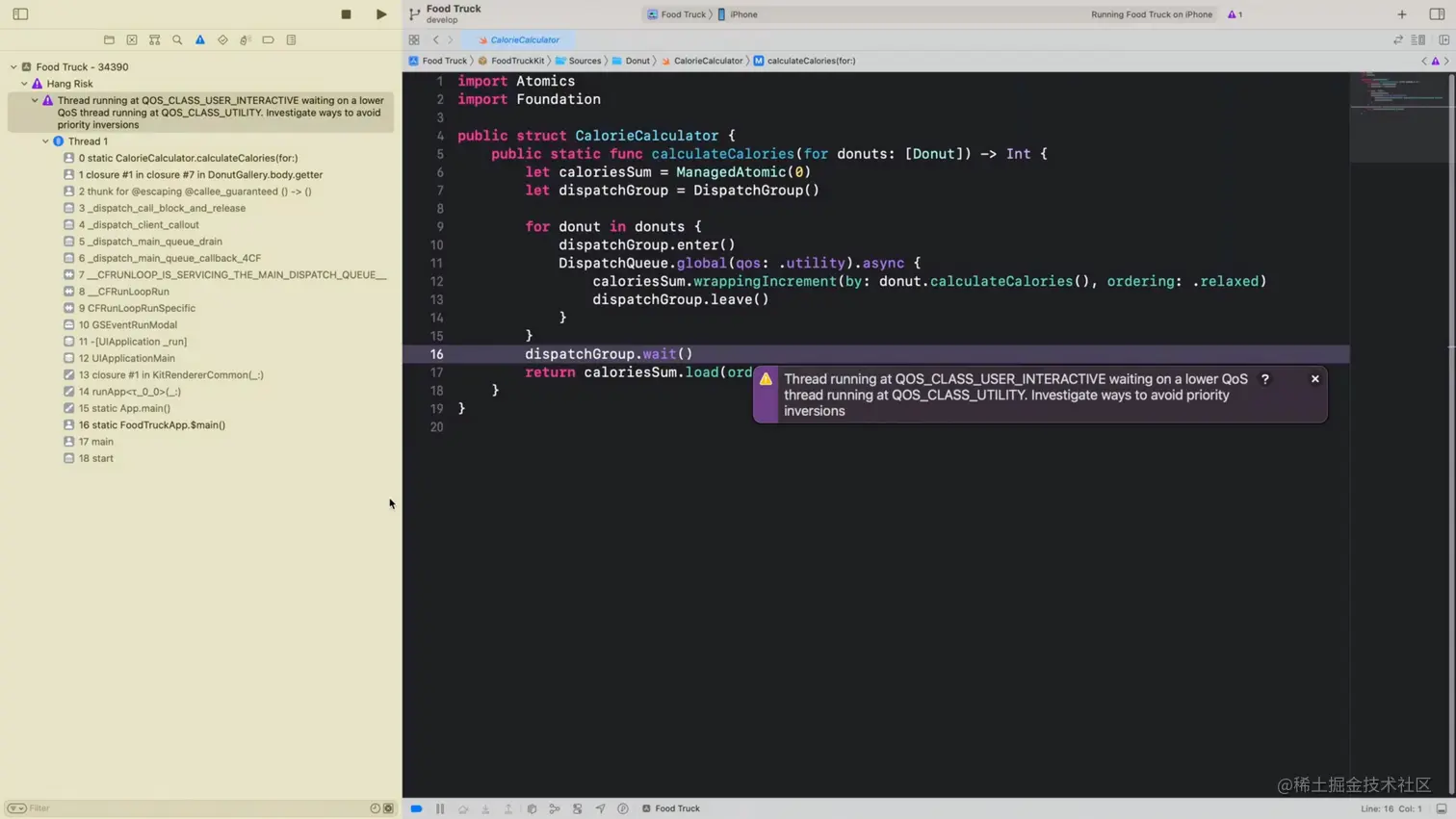
Task: Pause program execution in debug bar
Action: point(440,808)
